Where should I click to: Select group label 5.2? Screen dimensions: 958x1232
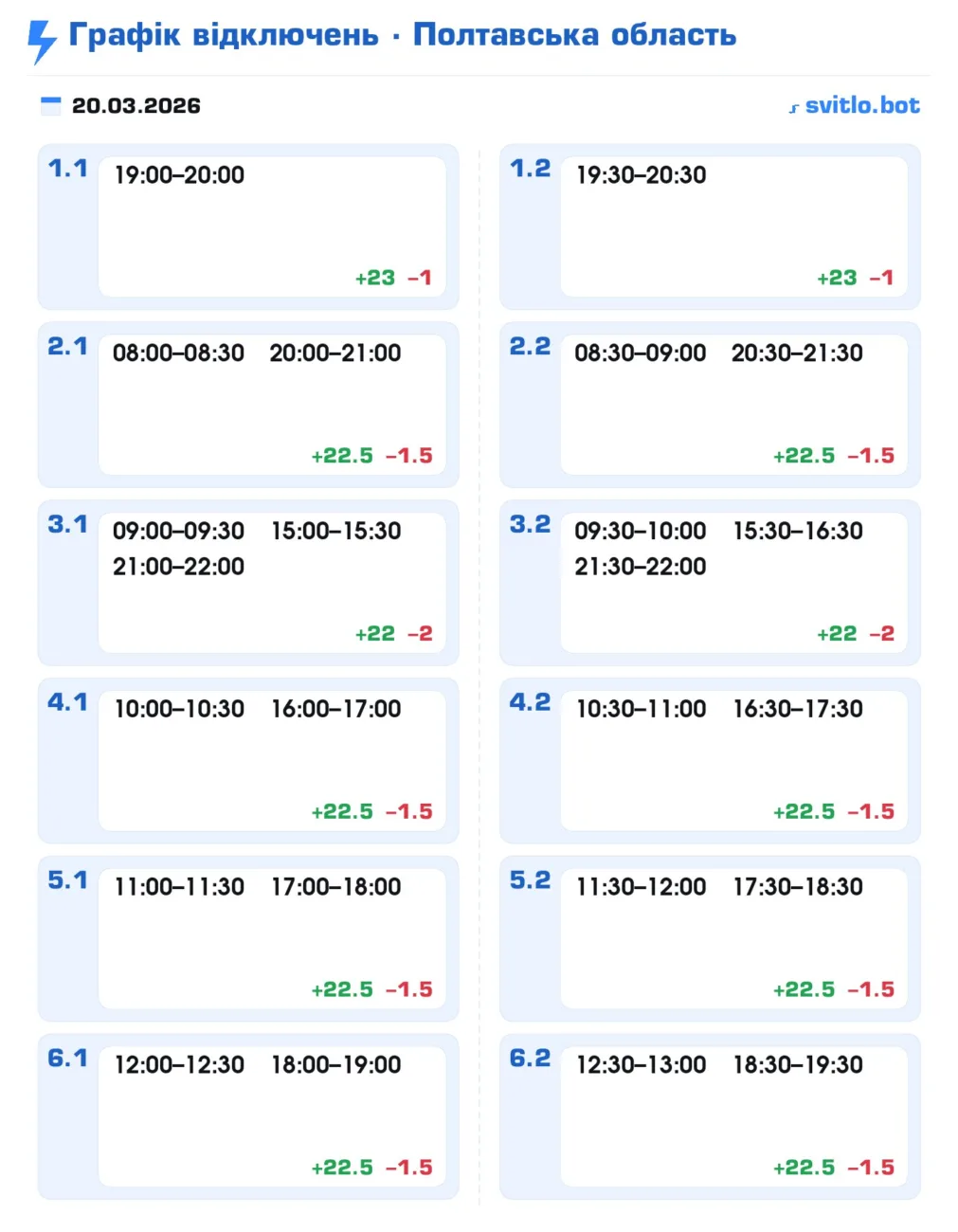point(530,880)
